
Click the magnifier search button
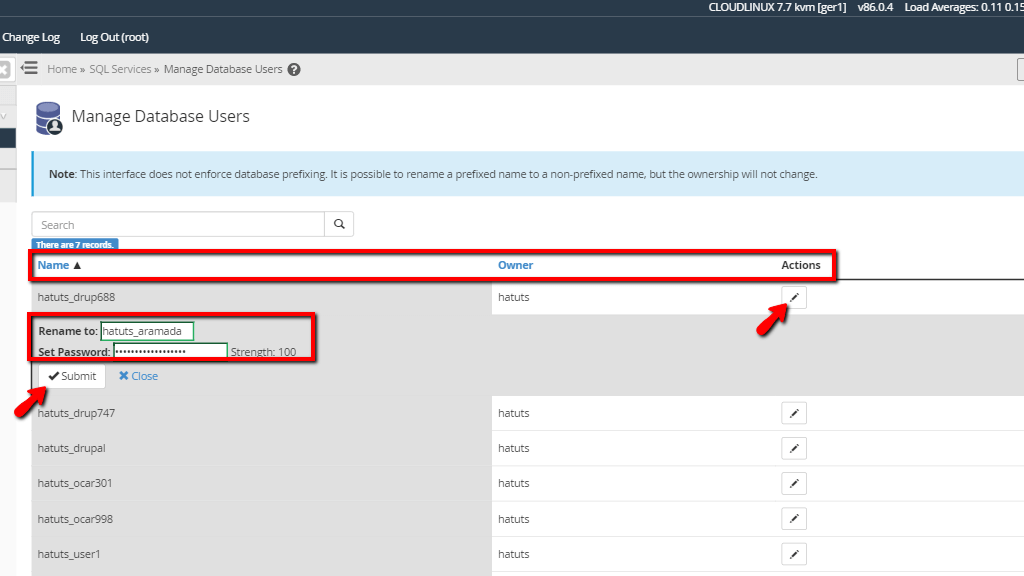pos(339,224)
